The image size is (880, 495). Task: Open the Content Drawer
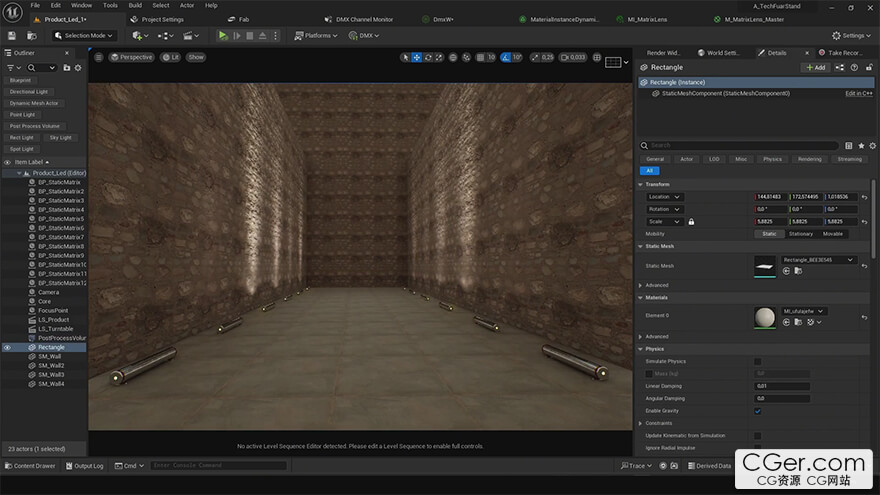click(30, 466)
